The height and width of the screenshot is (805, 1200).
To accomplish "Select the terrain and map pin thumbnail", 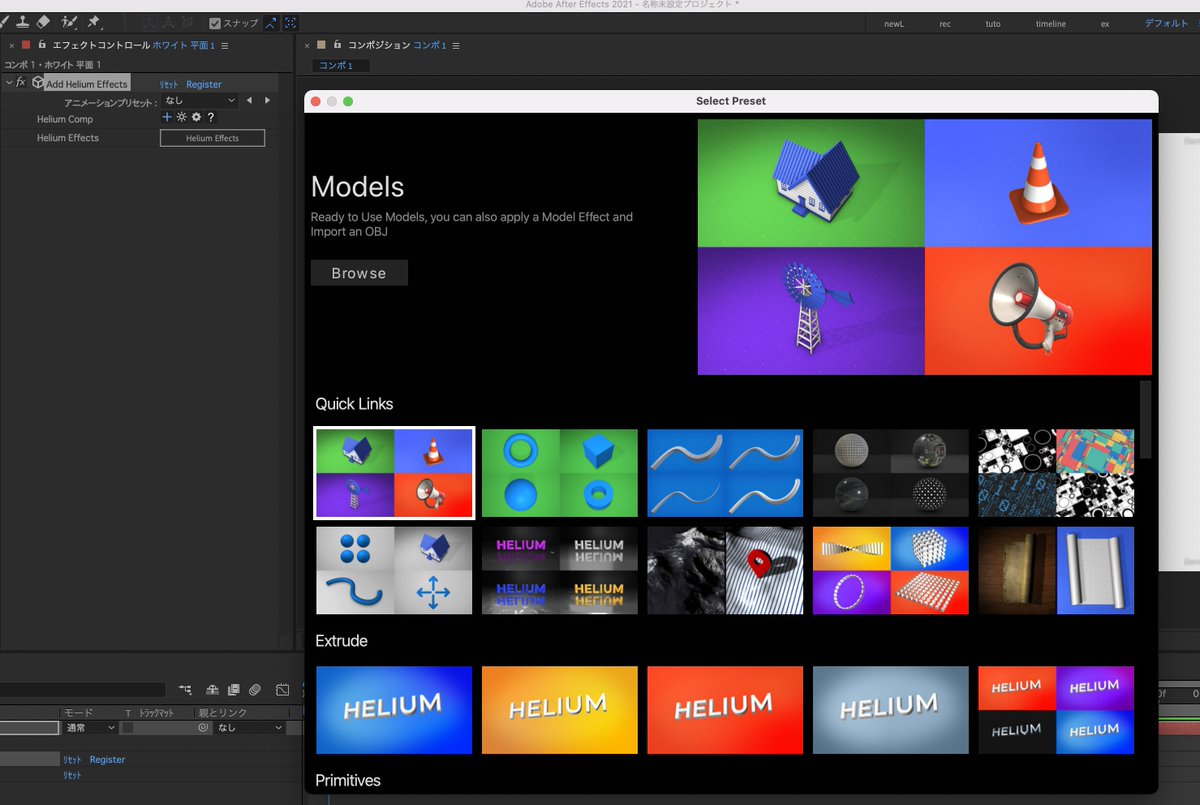I will (x=725, y=570).
